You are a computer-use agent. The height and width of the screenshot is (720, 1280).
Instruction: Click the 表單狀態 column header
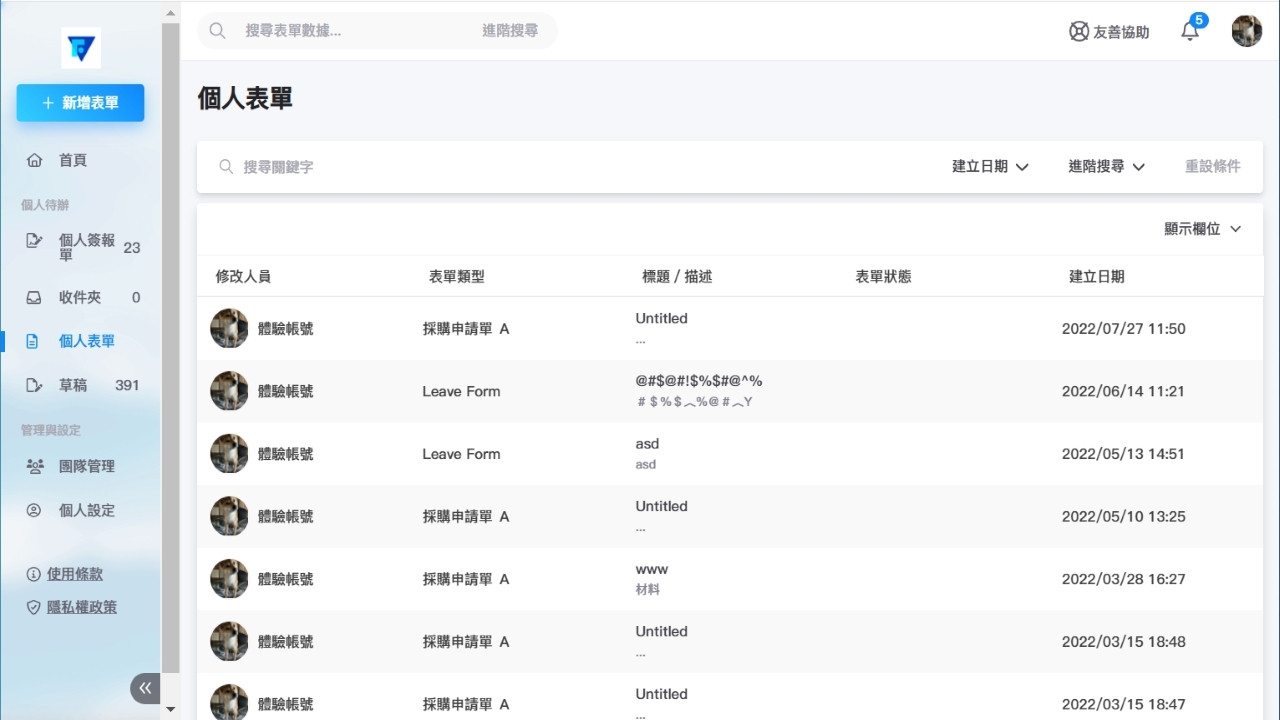(883, 277)
